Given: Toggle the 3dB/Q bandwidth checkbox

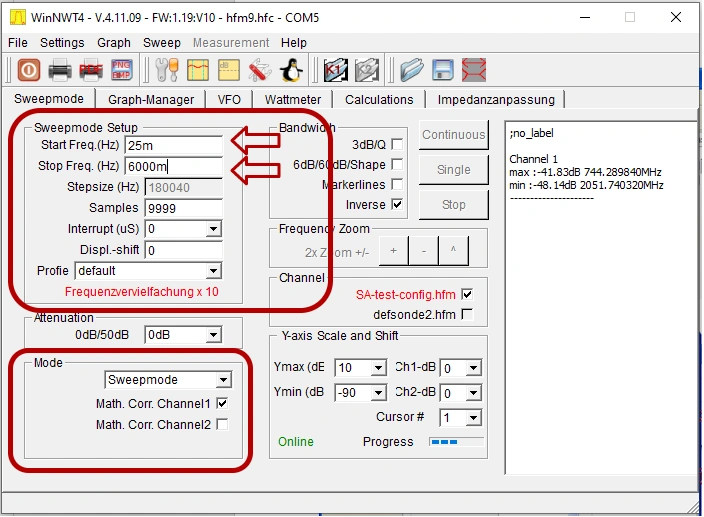Looking at the screenshot, I should pyautogui.click(x=397, y=144).
